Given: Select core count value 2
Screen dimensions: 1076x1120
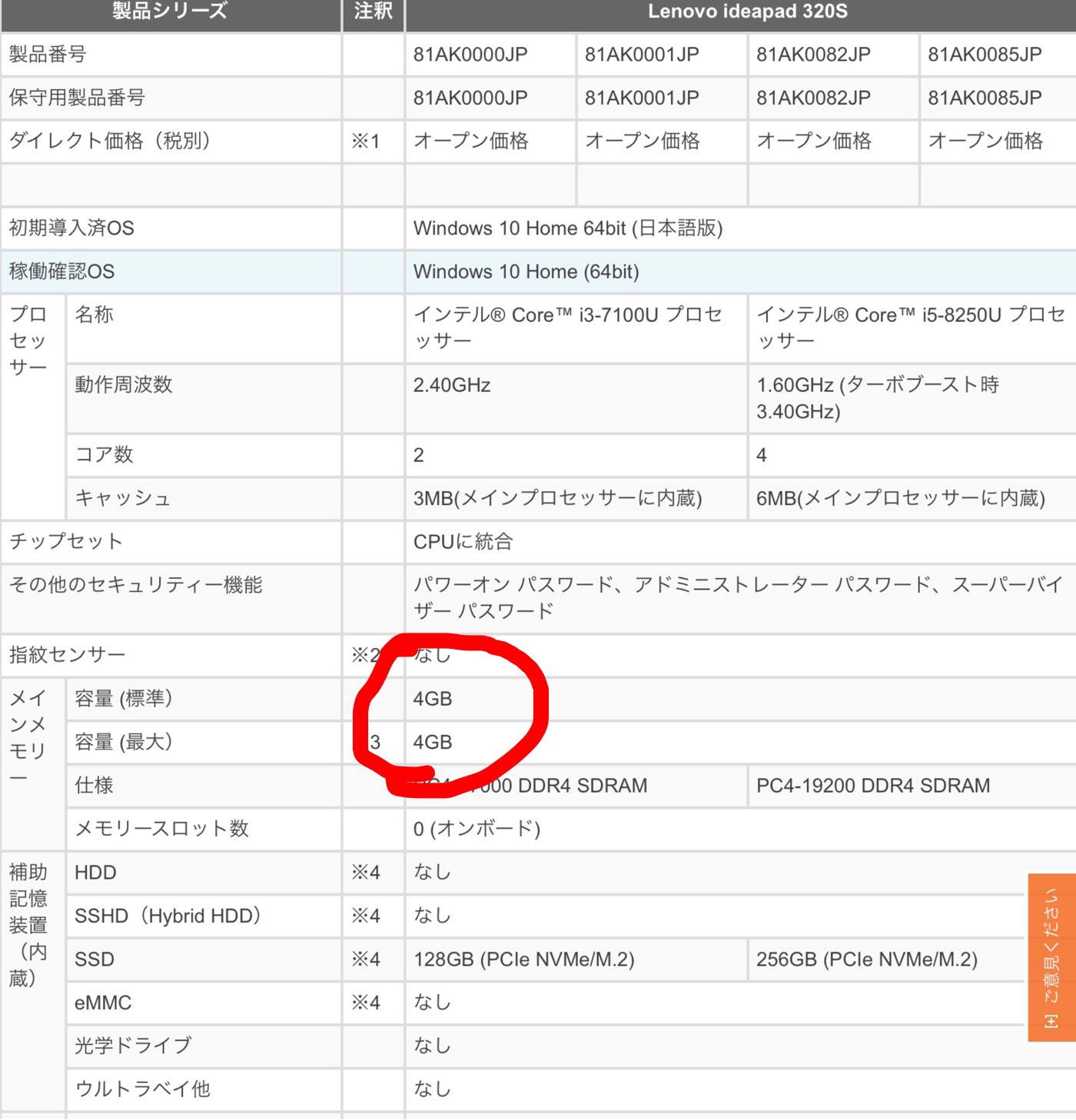Looking at the screenshot, I should click(x=419, y=455).
